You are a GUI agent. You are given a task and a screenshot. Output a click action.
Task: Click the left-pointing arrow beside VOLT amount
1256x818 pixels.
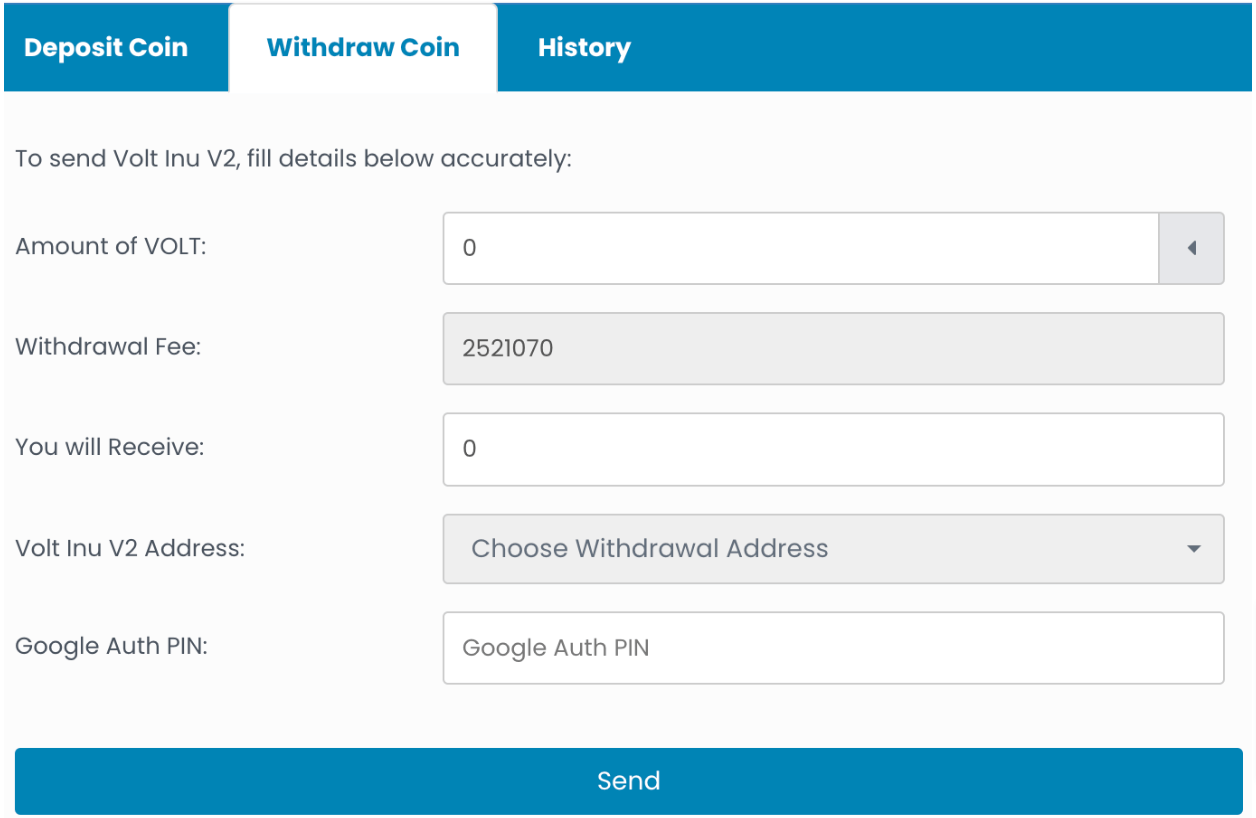tap(1191, 248)
